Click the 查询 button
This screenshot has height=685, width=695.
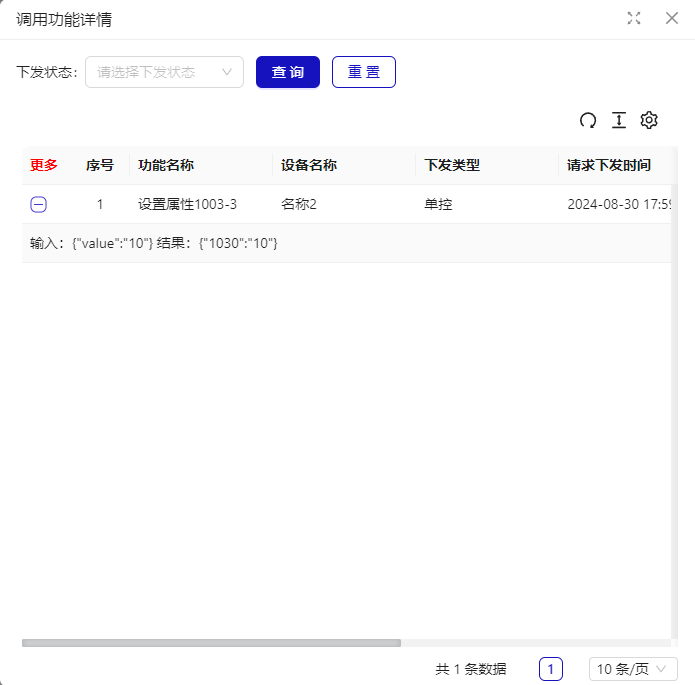[x=288, y=72]
